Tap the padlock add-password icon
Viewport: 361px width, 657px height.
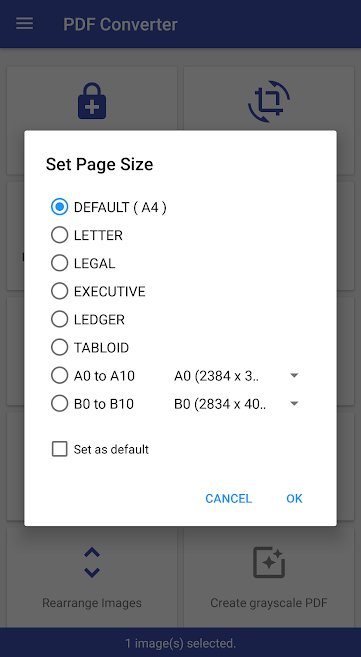[x=92, y=101]
